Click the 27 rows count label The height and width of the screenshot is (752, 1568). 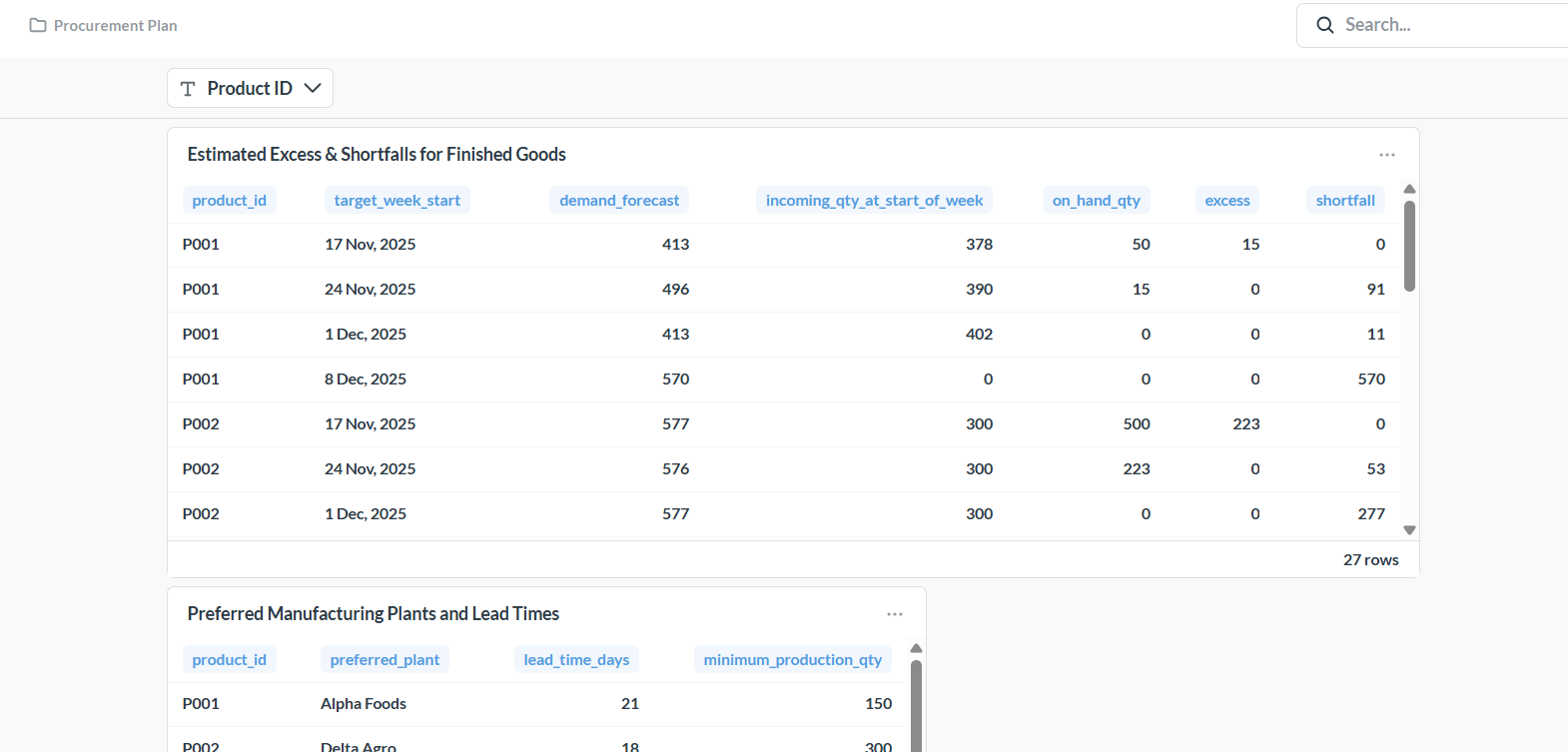click(1370, 560)
